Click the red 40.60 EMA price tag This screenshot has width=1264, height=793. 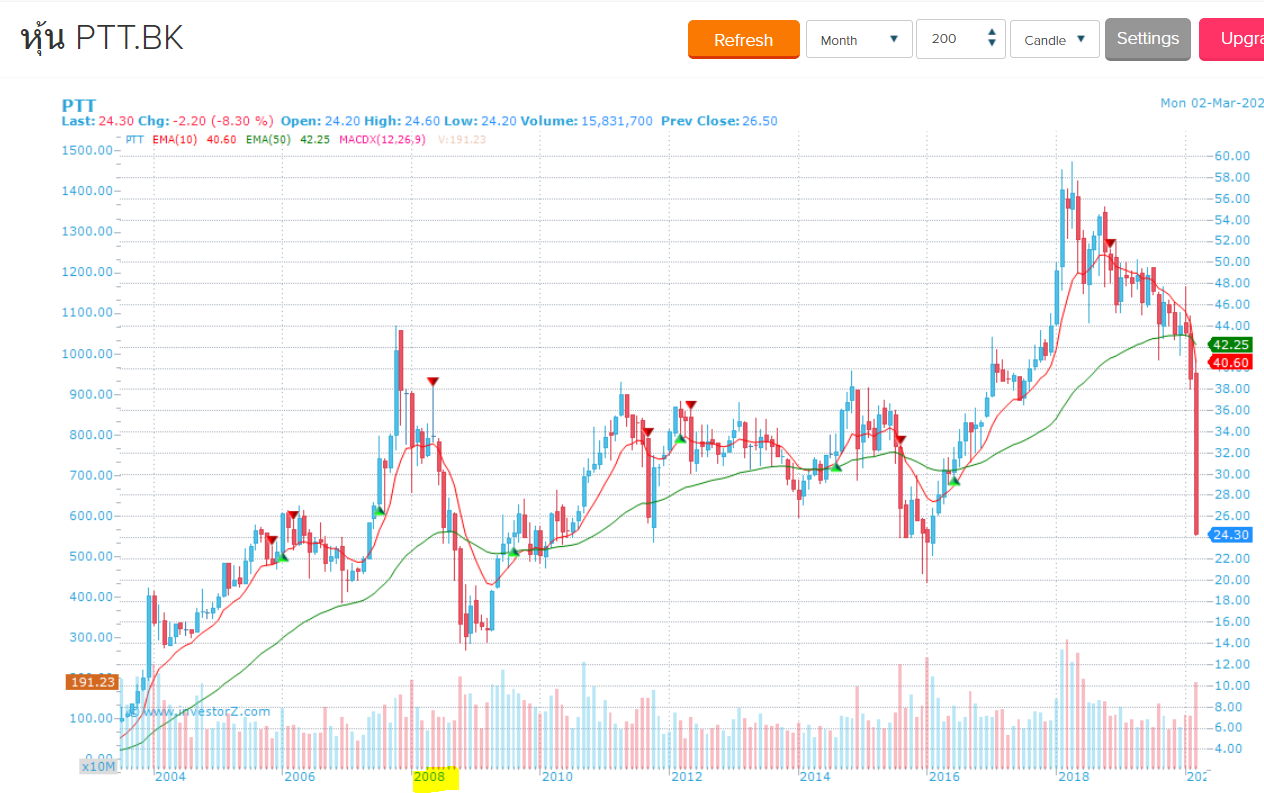1229,362
